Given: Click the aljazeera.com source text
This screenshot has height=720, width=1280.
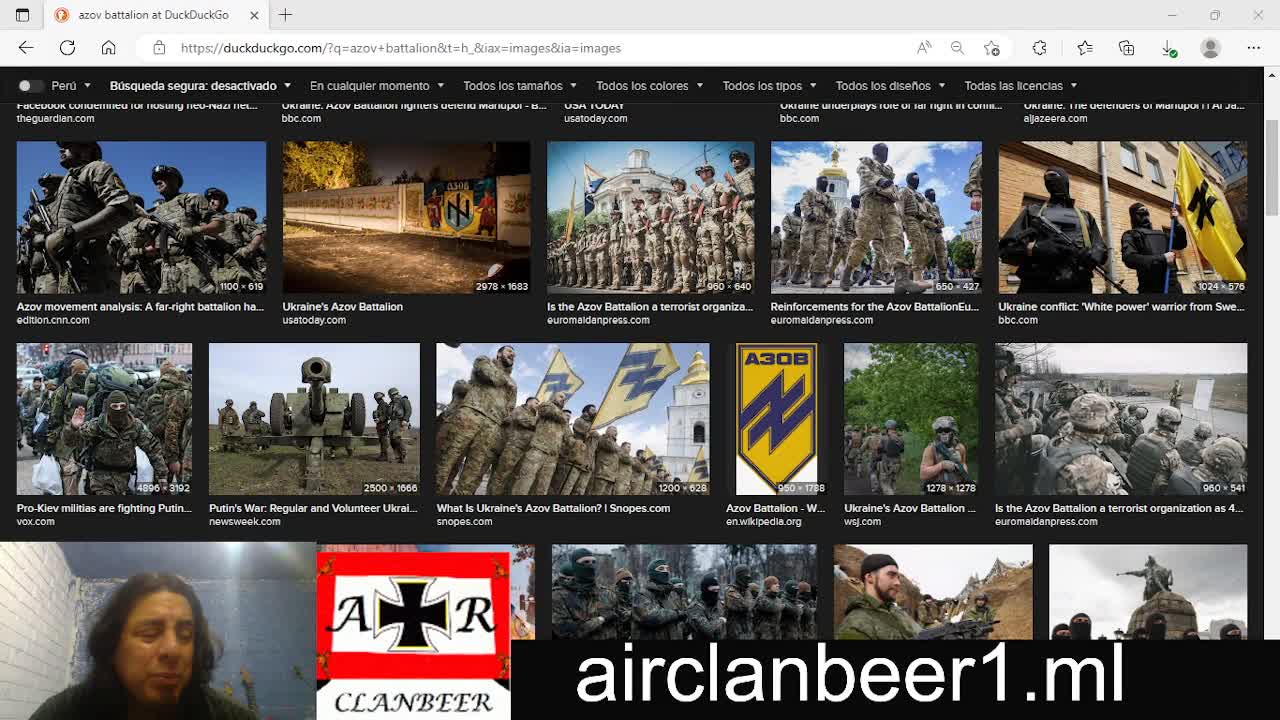Looking at the screenshot, I should 1055,118.
